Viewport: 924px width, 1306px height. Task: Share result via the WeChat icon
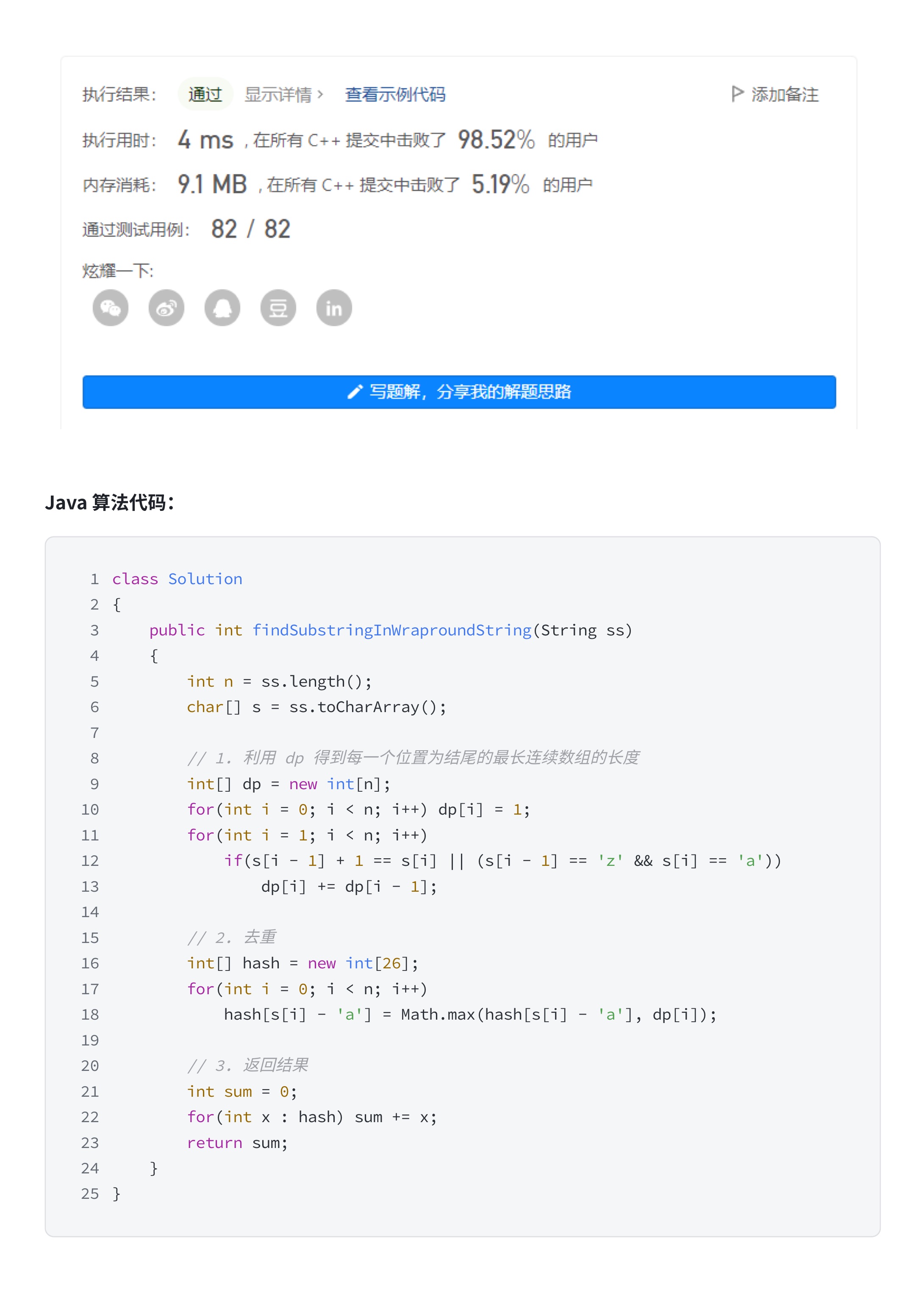pyautogui.click(x=111, y=308)
